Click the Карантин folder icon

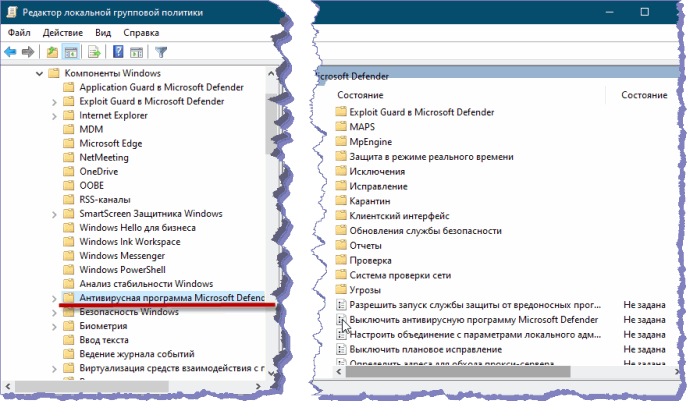341,201
